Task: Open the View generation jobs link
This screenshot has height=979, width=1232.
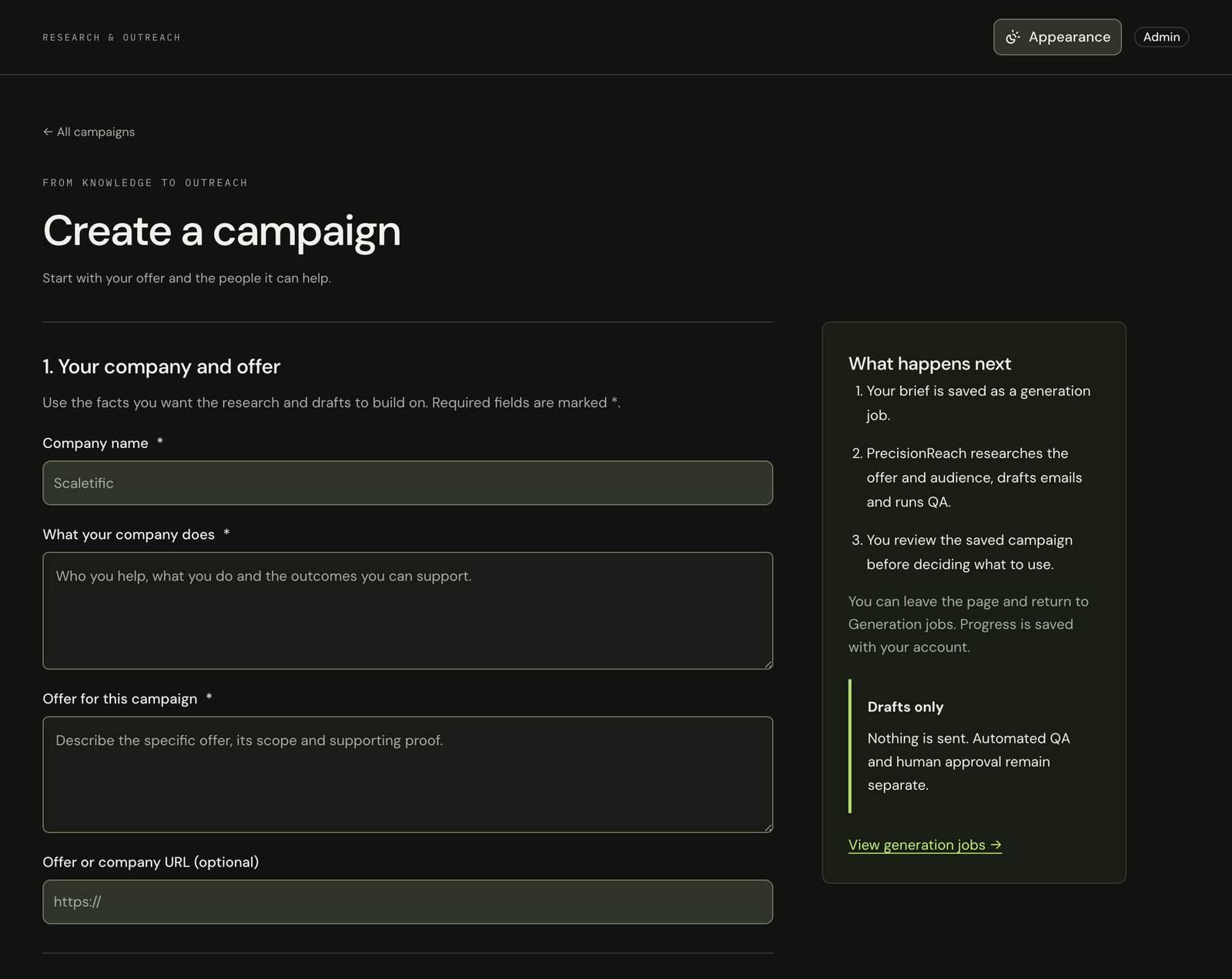Action: tap(925, 844)
